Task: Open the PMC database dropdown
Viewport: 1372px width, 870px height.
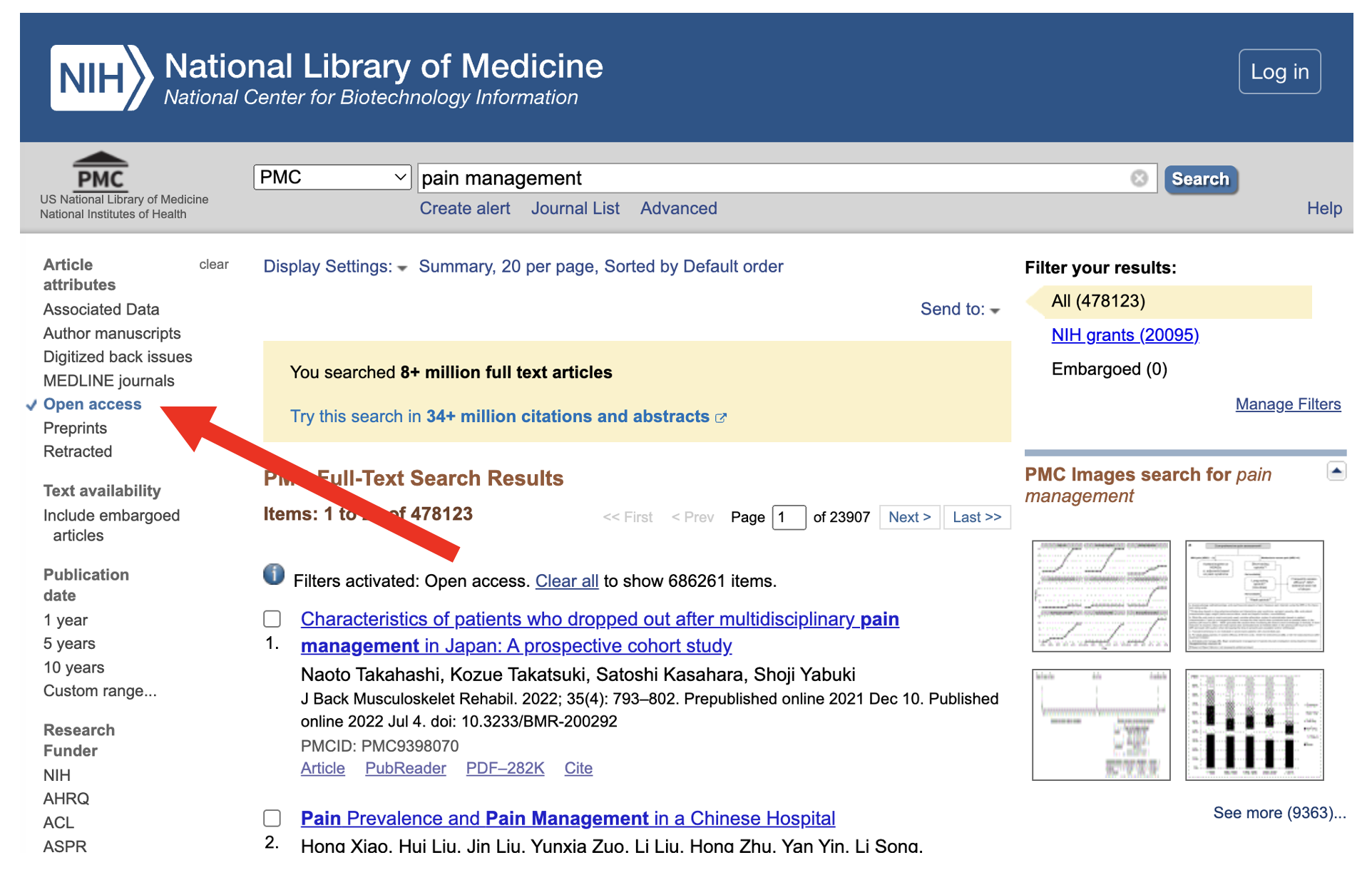Action: click(332, 177)
